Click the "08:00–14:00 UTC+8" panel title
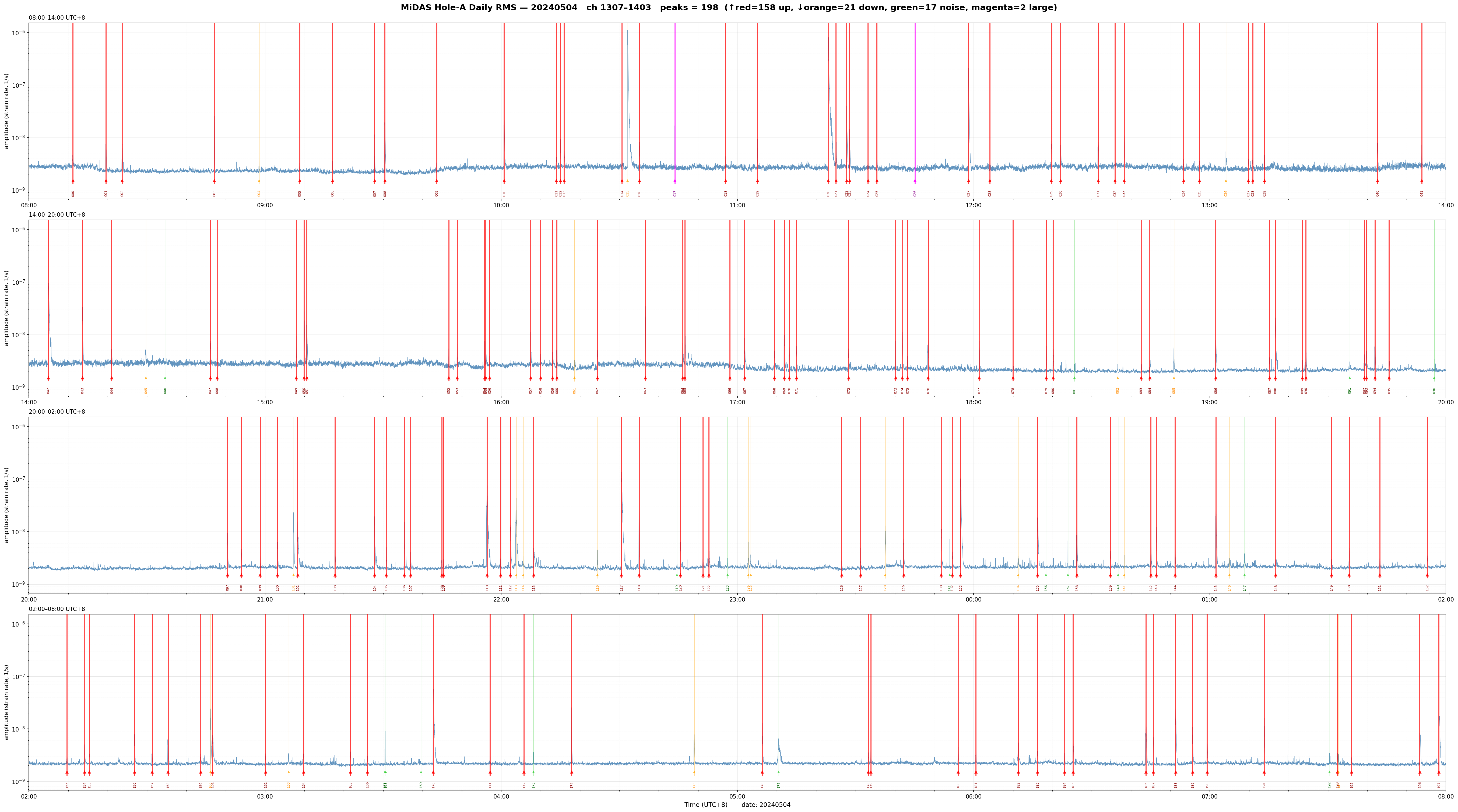 57,18
